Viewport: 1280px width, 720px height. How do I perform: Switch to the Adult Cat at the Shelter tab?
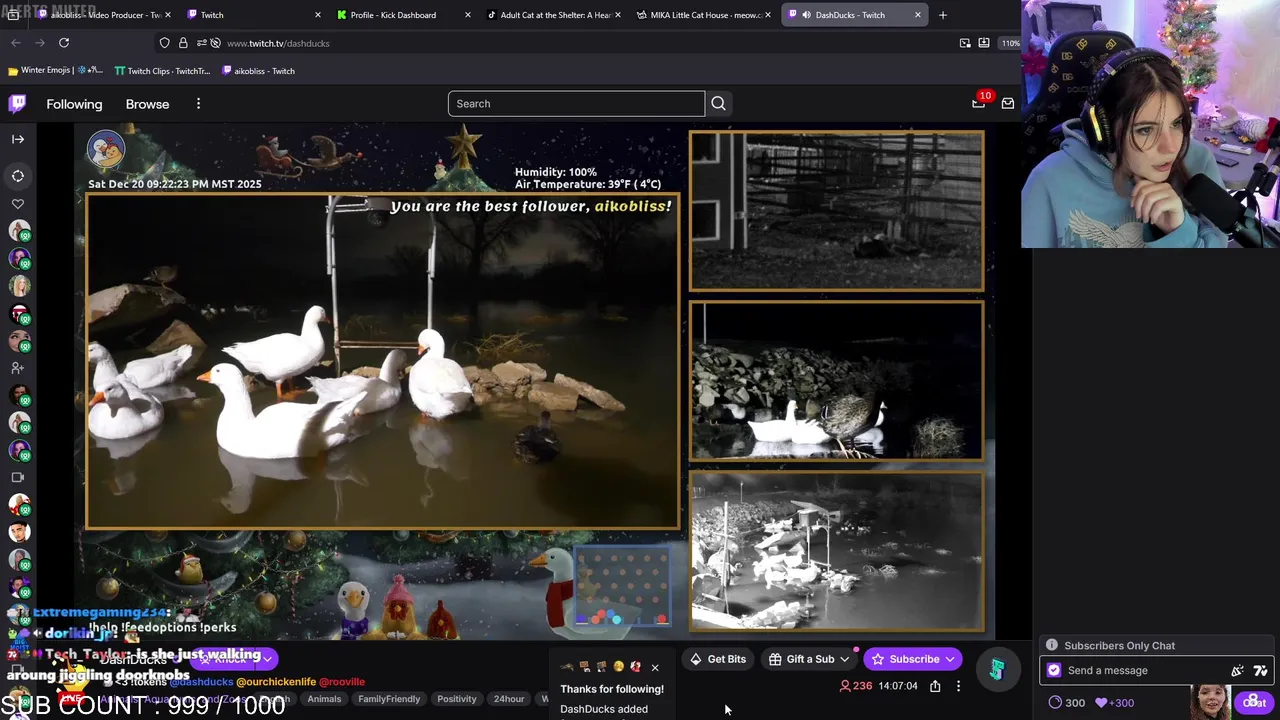(552, 15)
